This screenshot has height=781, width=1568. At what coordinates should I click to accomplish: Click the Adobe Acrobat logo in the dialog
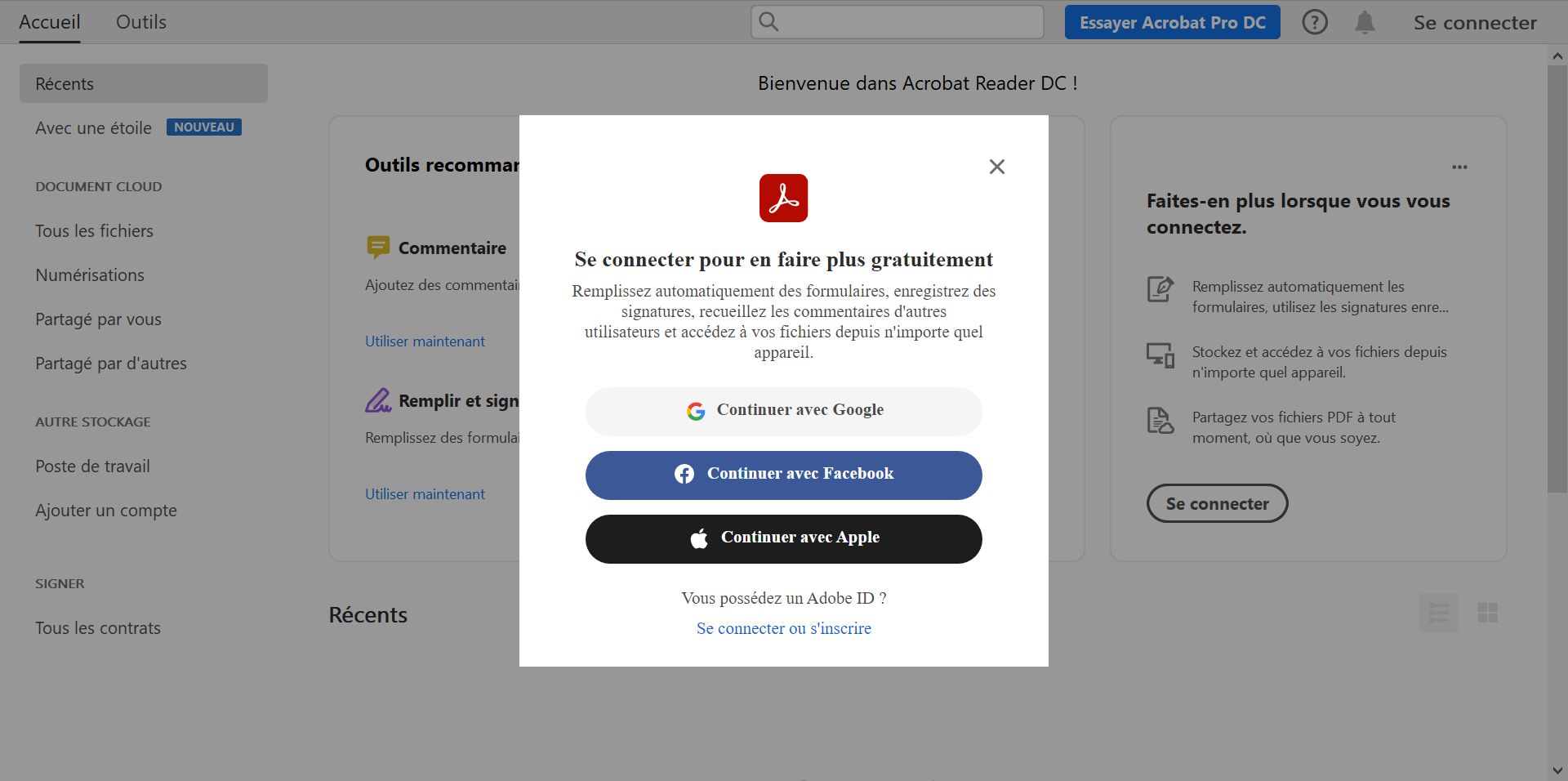(783, 197)
